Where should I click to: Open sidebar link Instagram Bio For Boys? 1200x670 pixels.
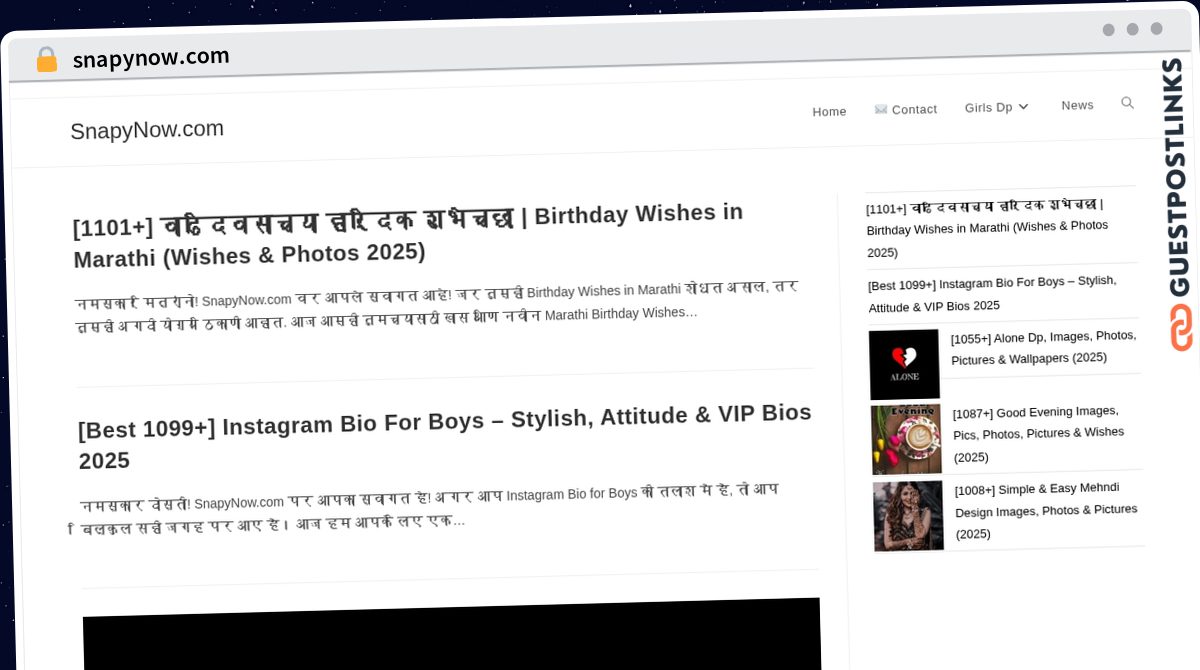tap(992, 293)
